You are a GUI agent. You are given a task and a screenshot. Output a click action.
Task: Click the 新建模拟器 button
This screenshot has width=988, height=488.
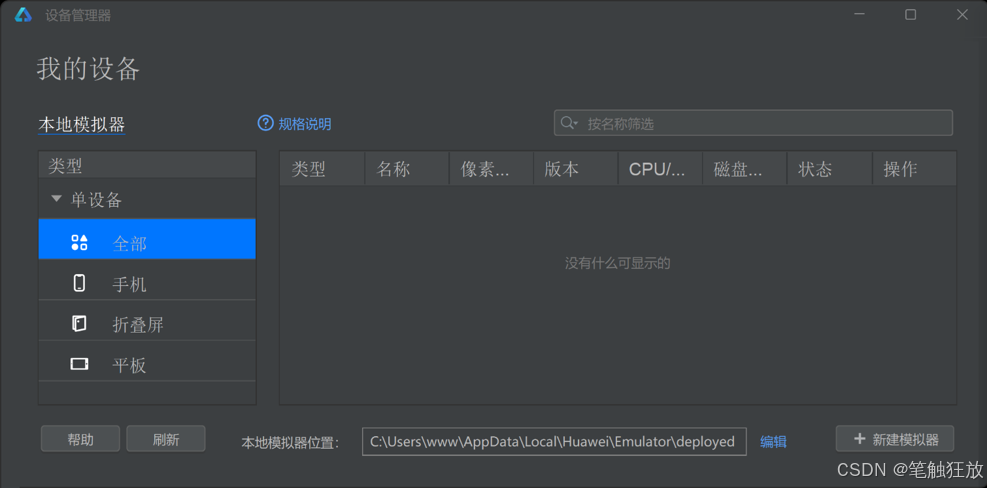(895, 439)
